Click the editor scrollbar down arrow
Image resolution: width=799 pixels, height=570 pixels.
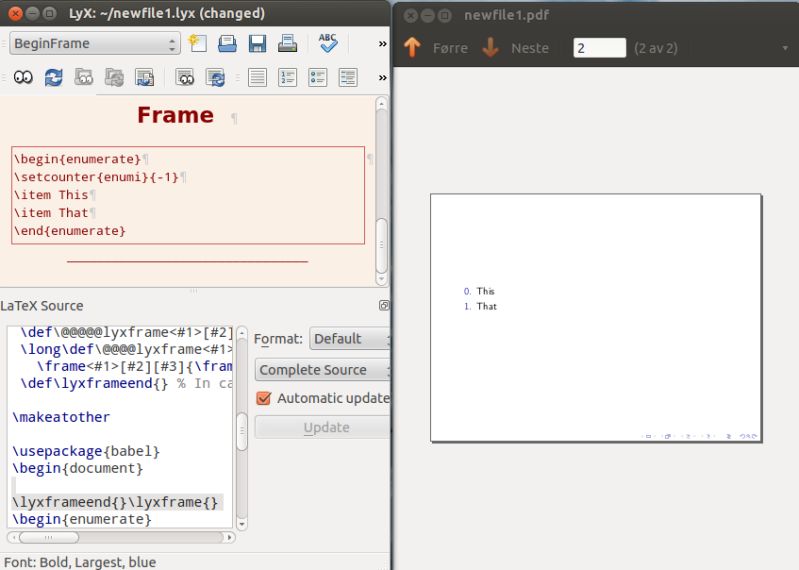(x=381, y=279)
